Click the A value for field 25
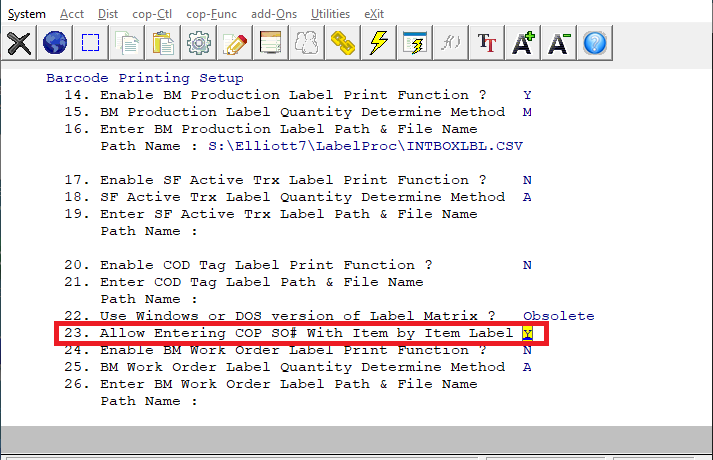The image size is (713, 460). click(527, 367)
